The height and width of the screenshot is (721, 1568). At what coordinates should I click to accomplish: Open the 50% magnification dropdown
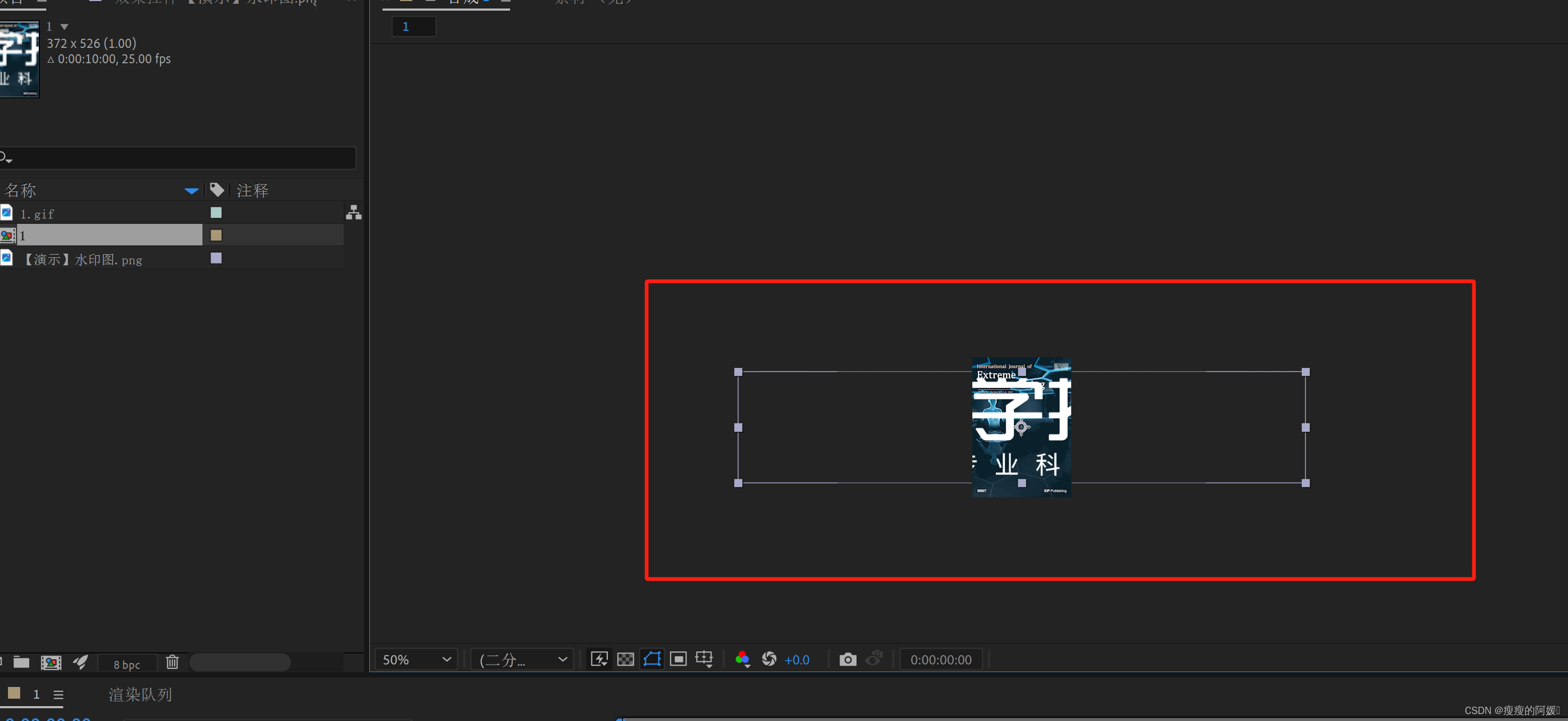click(x=417, y=659)
